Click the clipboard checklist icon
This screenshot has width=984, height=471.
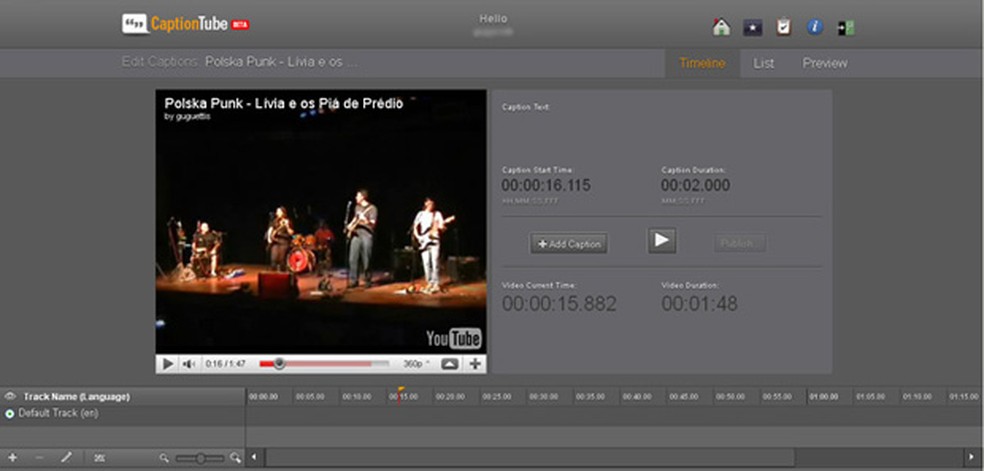[x=783, y=27]
